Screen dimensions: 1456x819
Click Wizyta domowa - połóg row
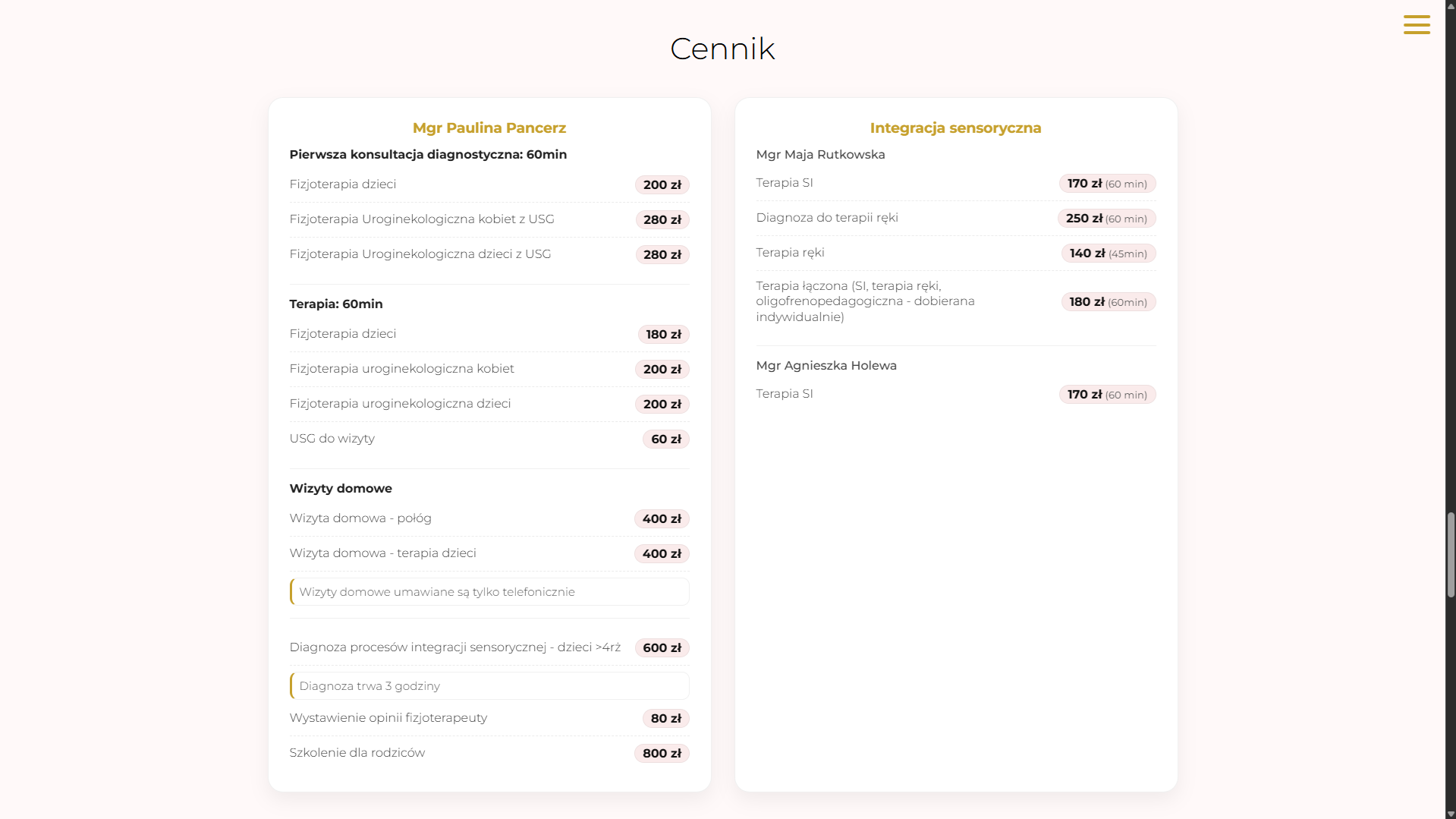(x=489, y=518)
